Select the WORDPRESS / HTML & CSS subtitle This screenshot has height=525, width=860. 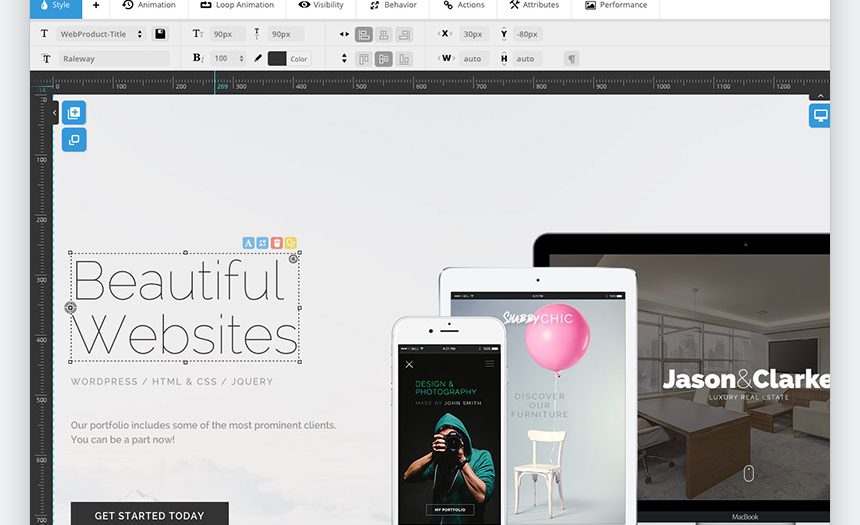172,382
